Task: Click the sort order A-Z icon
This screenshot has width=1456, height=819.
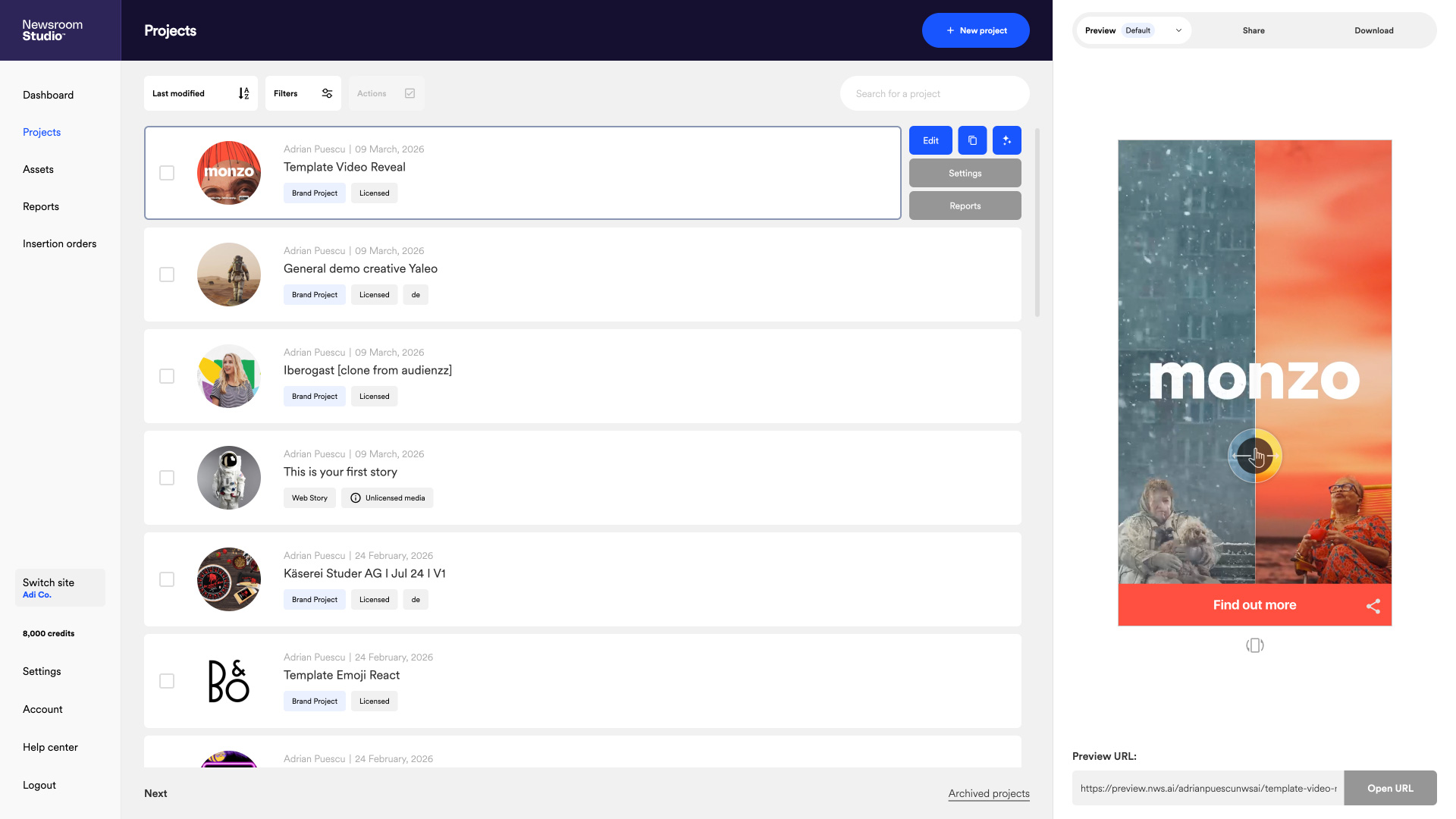Action: (243, 93)
